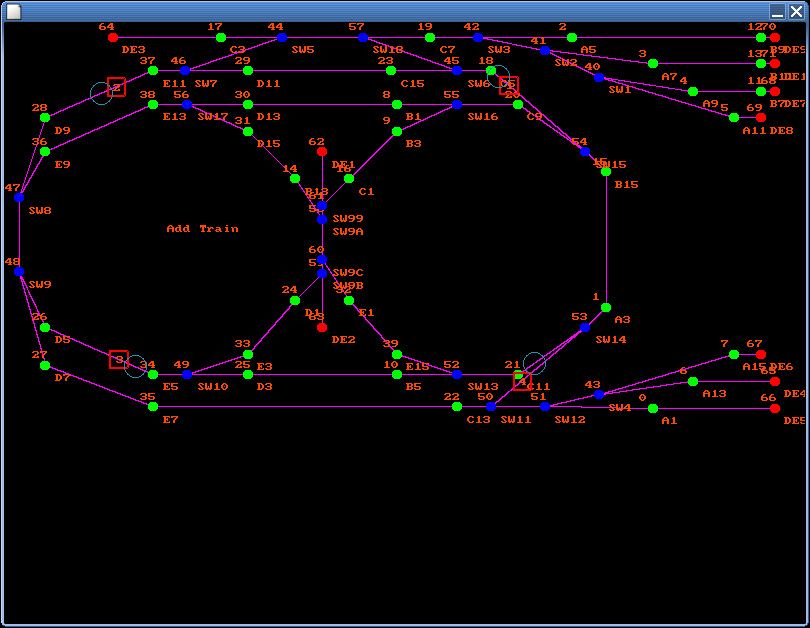Image resolution: width=810 pixels, height=628 pixels.
Task: Select green sensor node A1 numbered 0
Action: tap(653, 409)
